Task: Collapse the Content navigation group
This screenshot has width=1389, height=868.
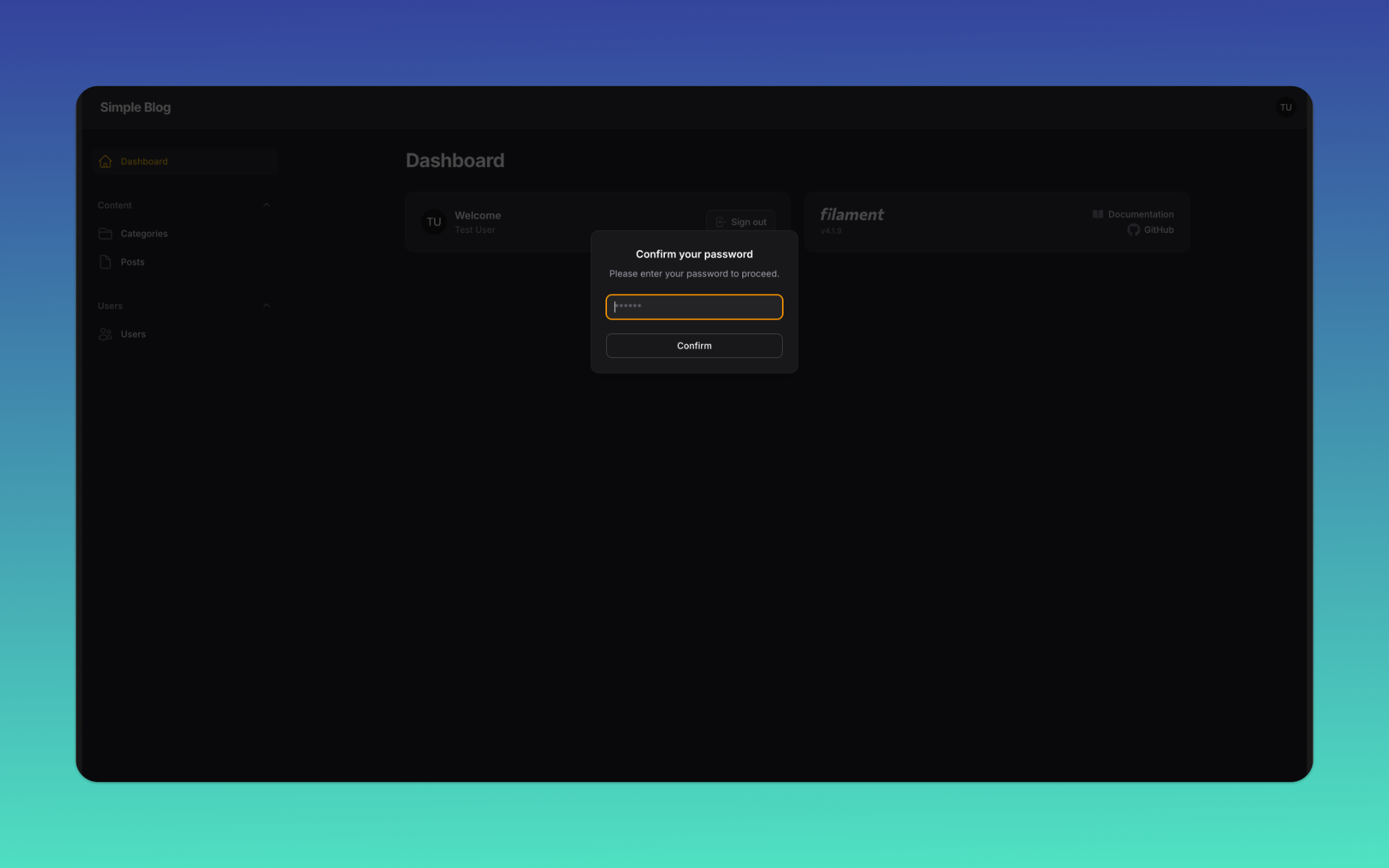Action: pyautogui.click(x=266, y=205)
